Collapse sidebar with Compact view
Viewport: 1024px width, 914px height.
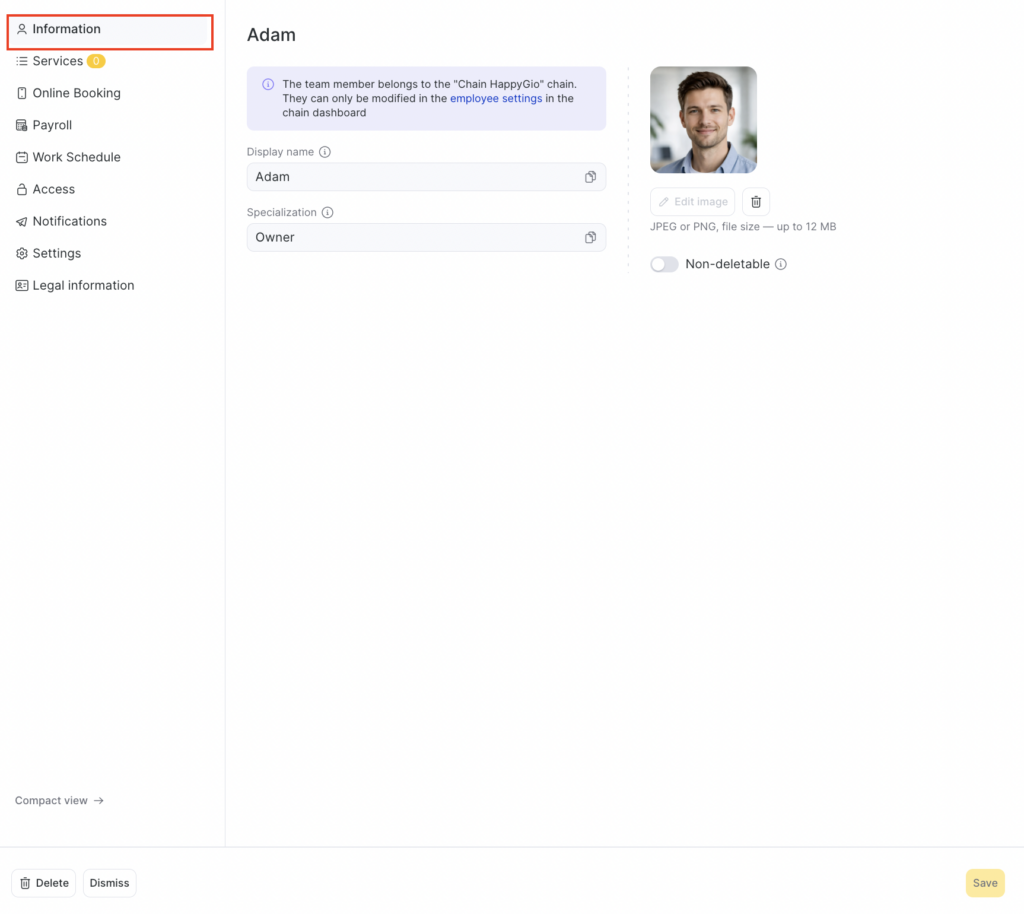coord(60,801)
